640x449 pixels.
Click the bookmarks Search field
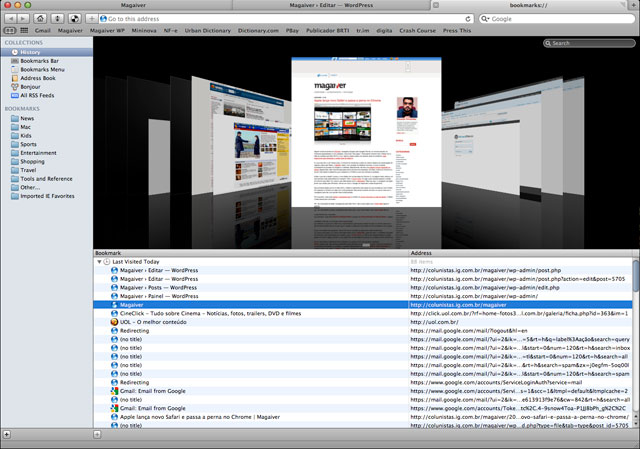pos(589,43)
